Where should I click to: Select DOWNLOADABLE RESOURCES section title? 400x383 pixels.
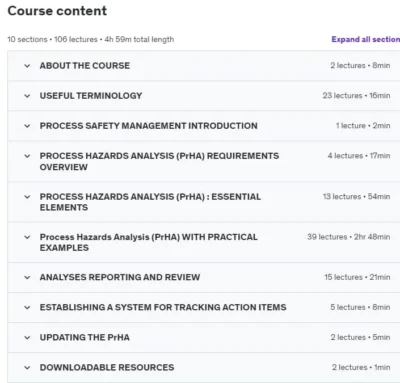pos(107,367)
